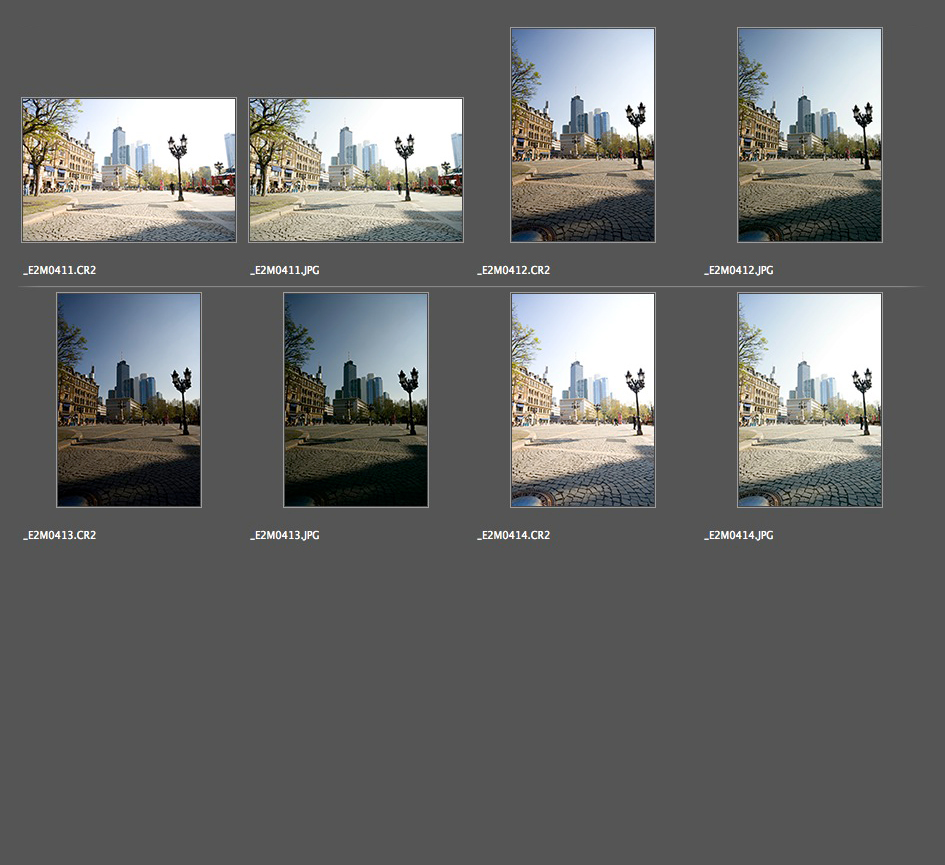The height and width of the screenshot is (865, 945).
Task: Click the _E2M0411.CR2 filename label
Action: 60,271
